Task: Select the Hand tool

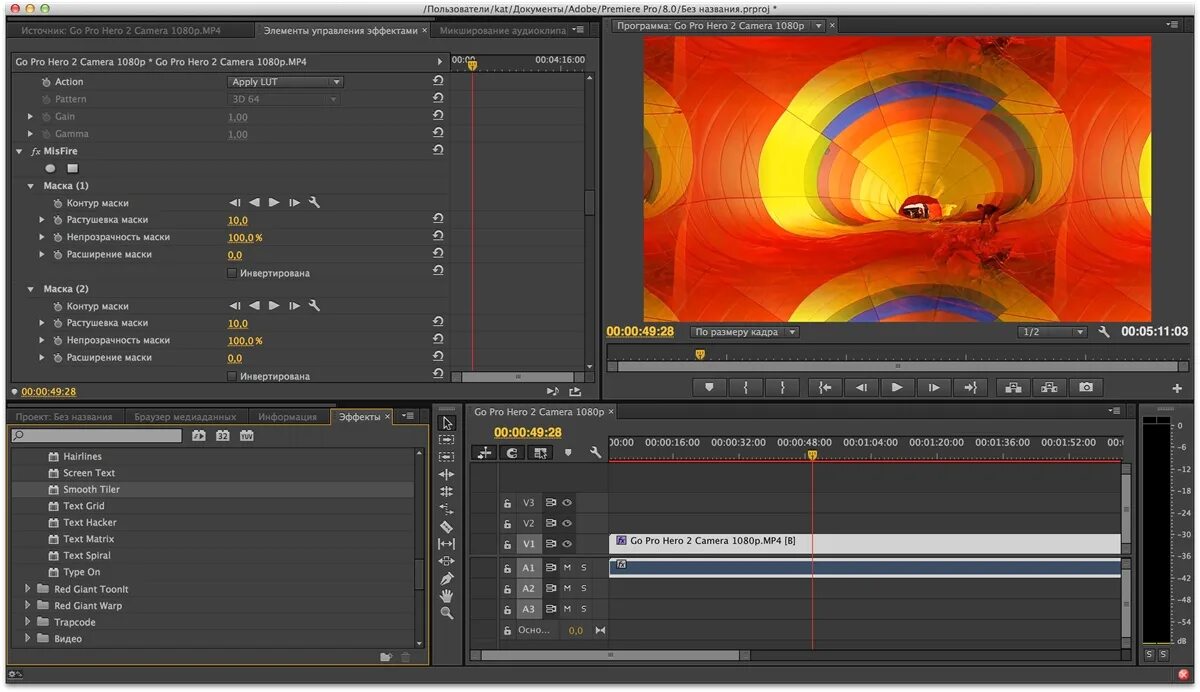Action: coord(447,596)
